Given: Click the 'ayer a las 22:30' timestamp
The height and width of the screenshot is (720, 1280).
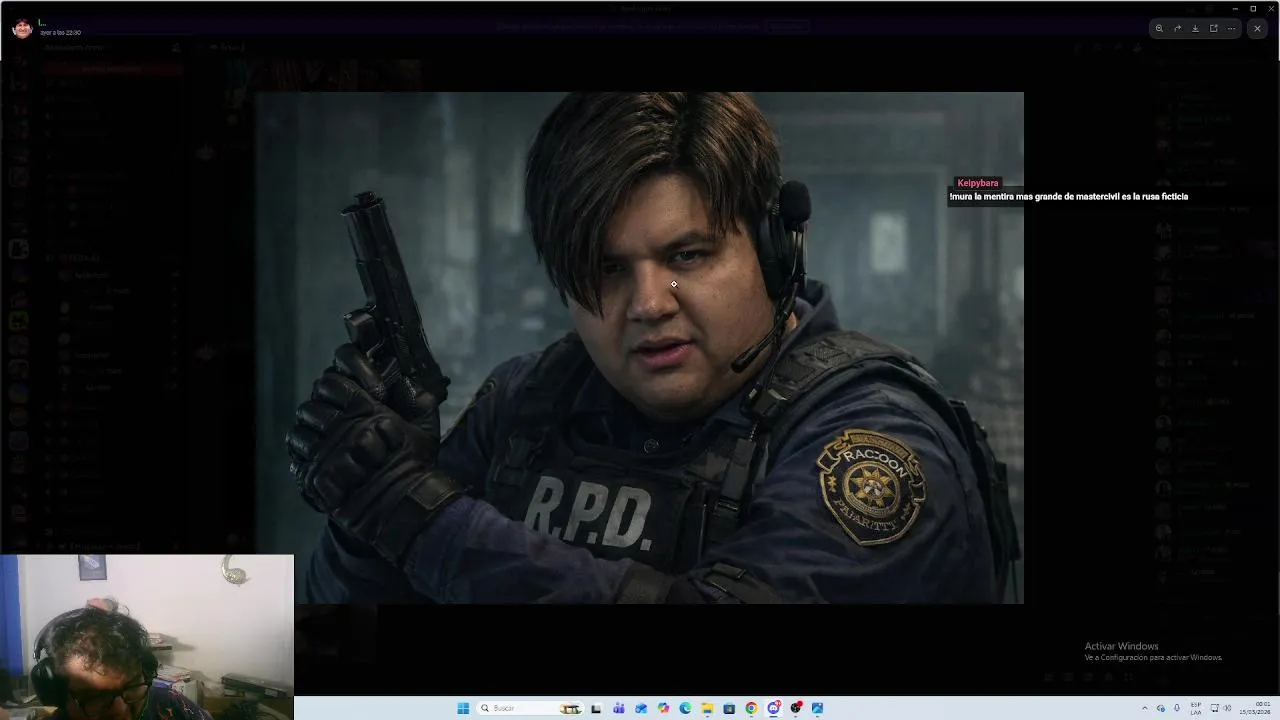Looking at the screenshot, I should 61,33.
